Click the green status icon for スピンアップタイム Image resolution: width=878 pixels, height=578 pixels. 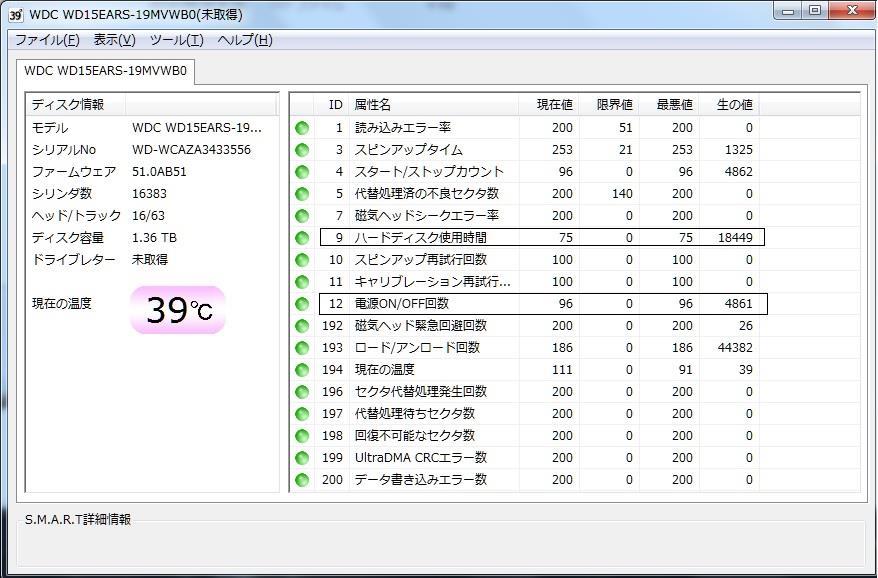302,150
